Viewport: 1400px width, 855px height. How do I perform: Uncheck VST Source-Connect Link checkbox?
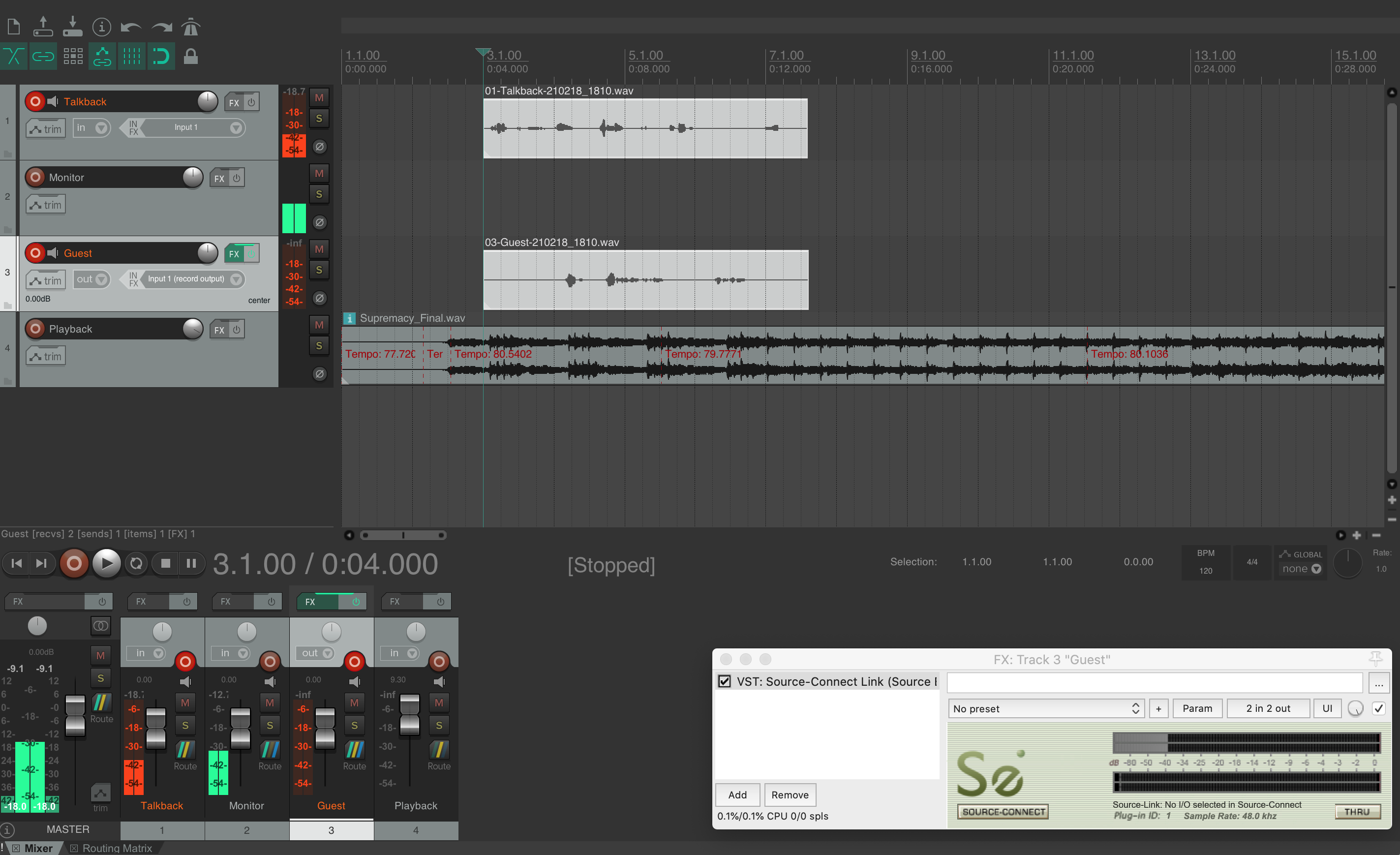(x=725, y=681)
